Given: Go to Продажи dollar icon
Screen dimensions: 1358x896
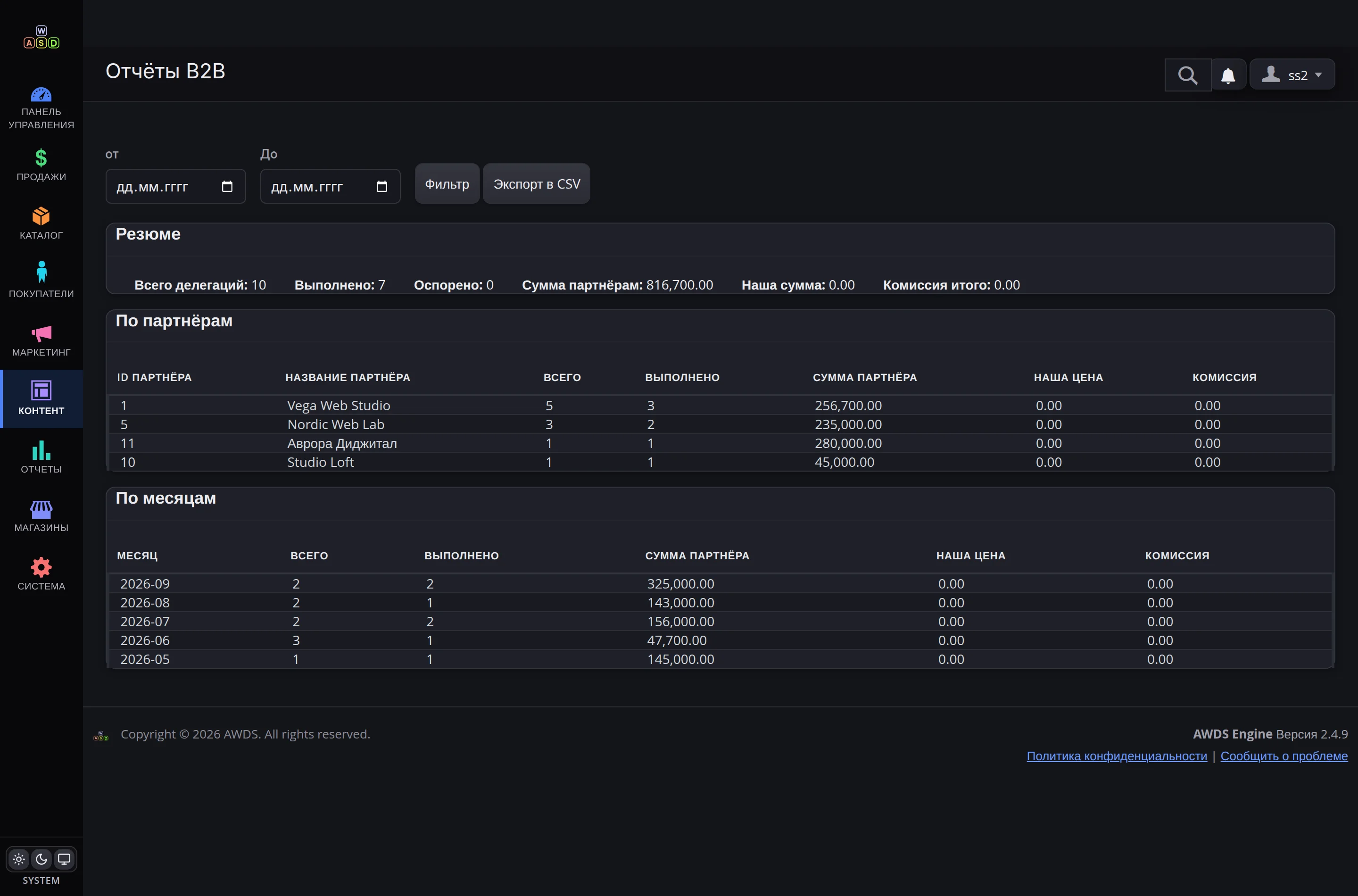Looking at the screenshot, I should (x=41, y=158).
